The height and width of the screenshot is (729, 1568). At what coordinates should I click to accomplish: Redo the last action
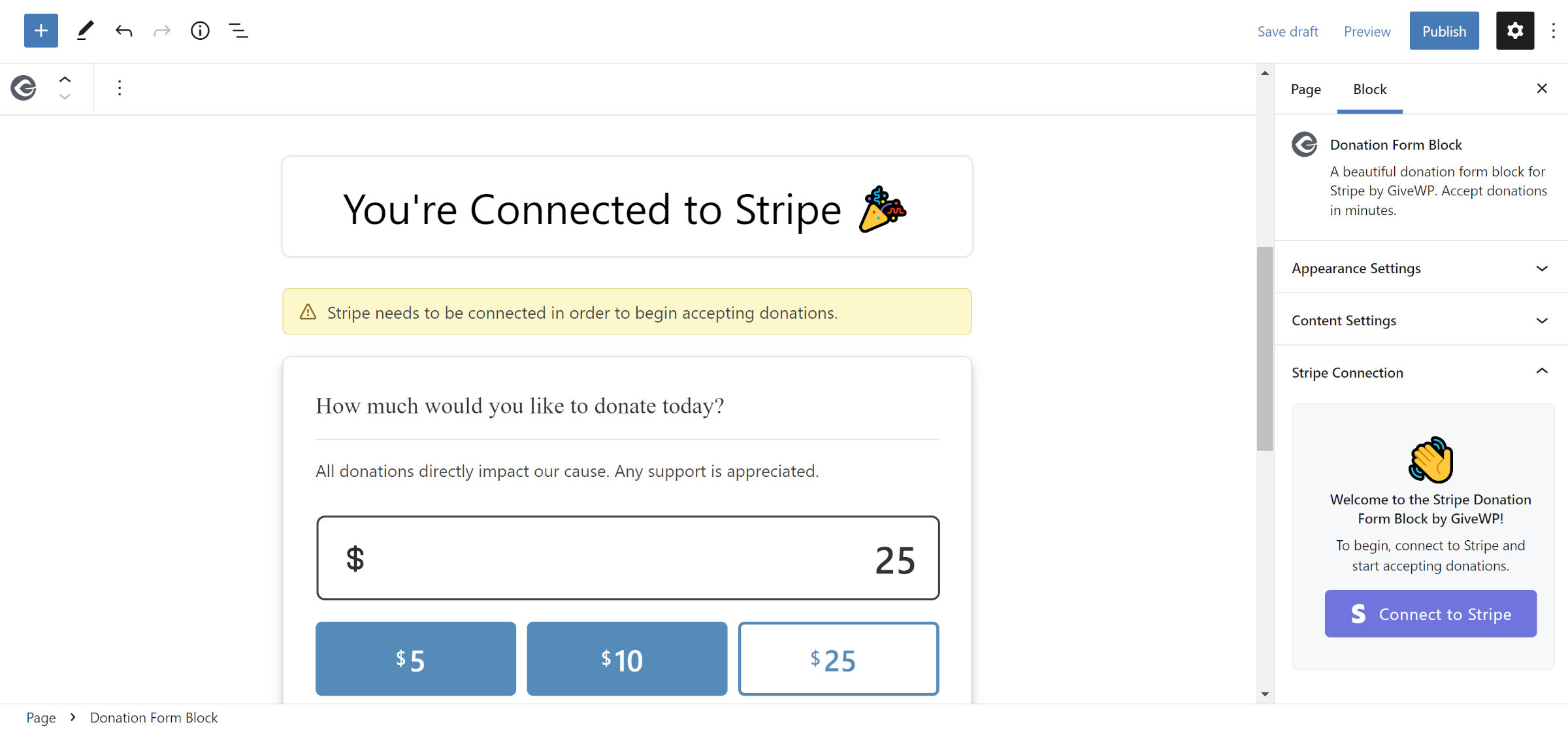pos(161,31)
